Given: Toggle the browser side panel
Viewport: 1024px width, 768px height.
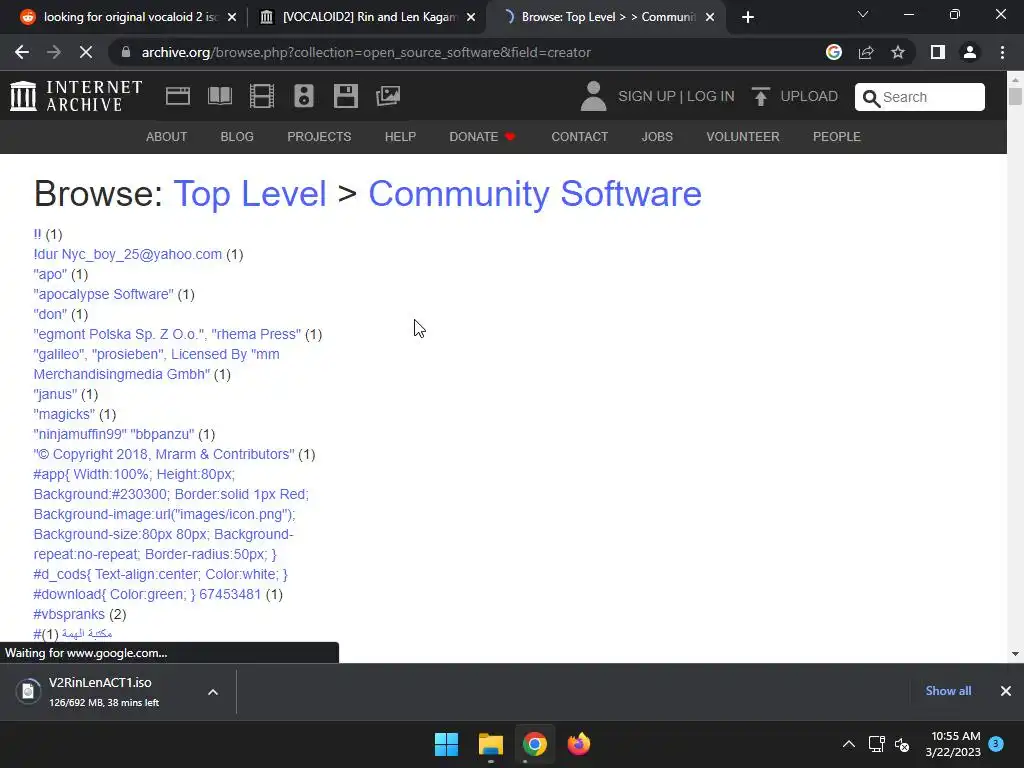Looking at the screenshot, I should (938, 52).
